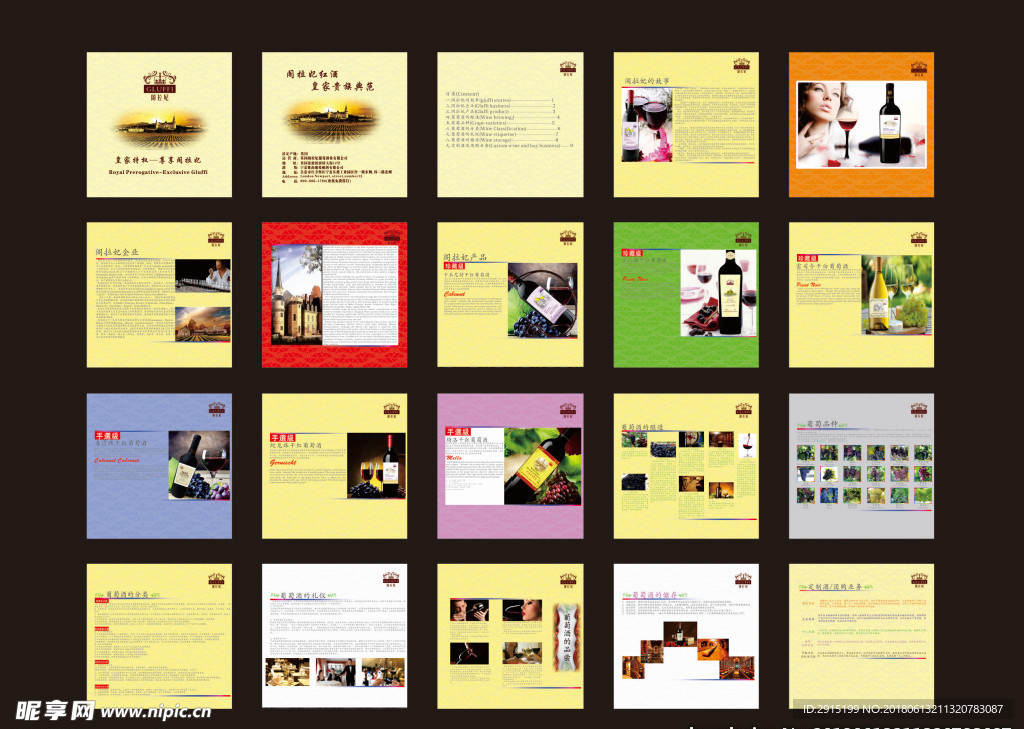Click the white wine bottle photo
The width and height of the screenshot is (1024, 729).
click(896, 295)
